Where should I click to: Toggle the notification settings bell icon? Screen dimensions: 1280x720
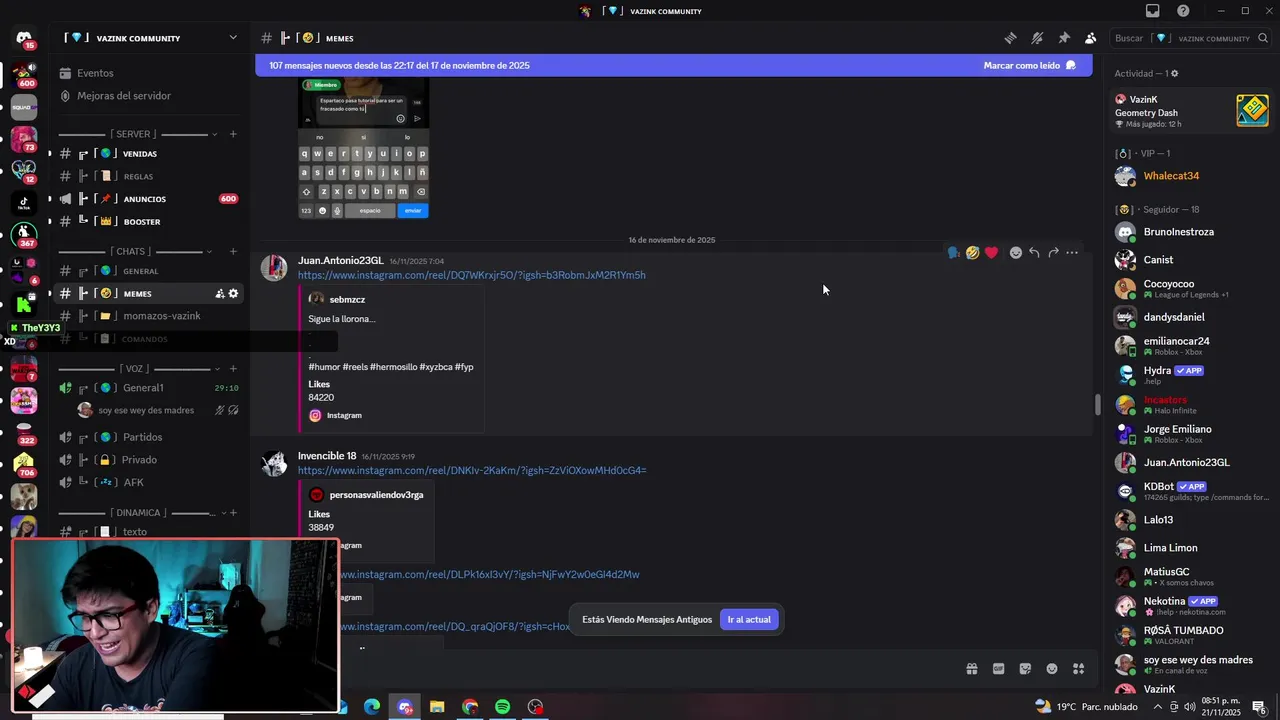(1037, 38)
